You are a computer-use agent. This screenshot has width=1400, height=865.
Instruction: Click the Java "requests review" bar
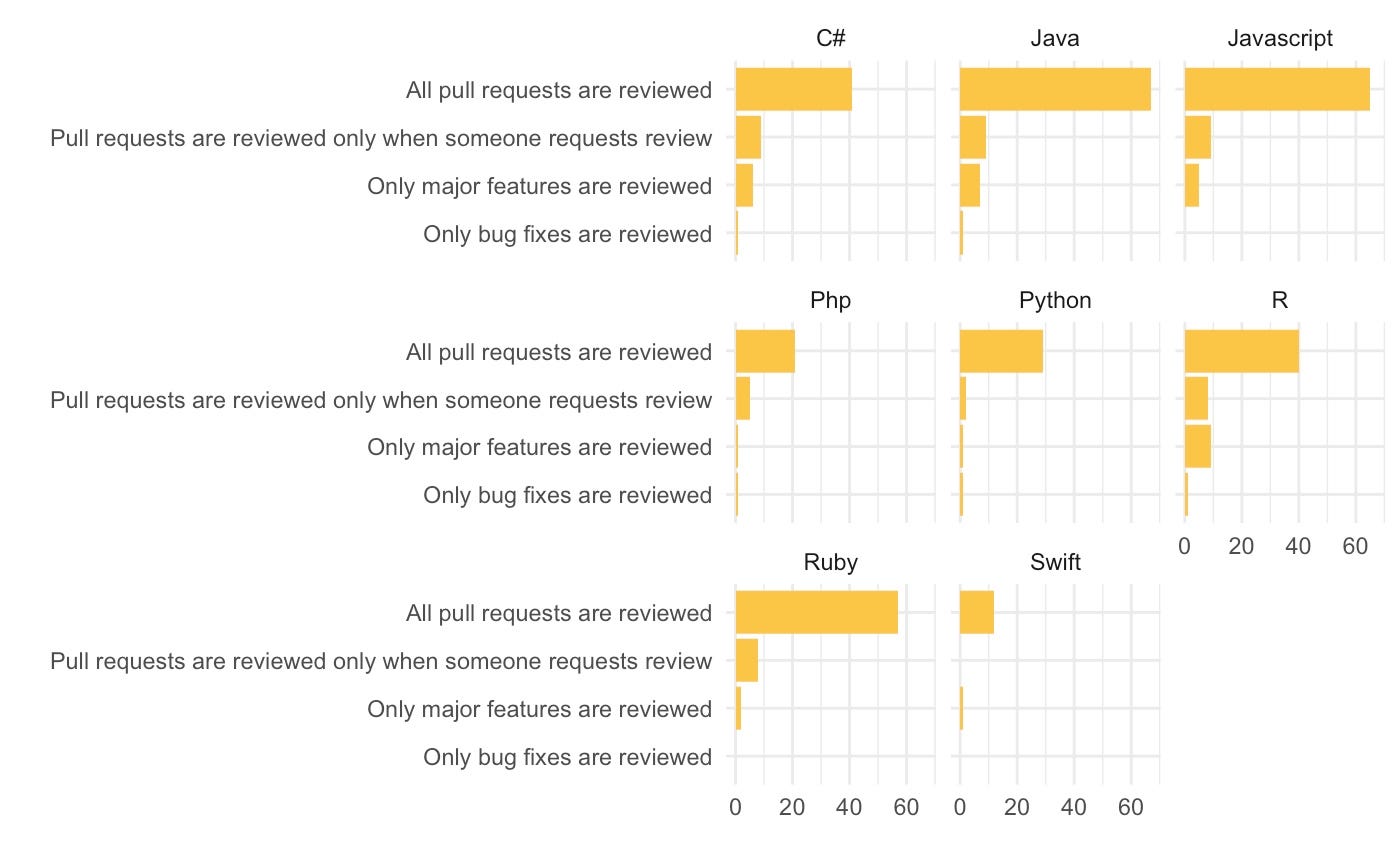tap(973, 137)
